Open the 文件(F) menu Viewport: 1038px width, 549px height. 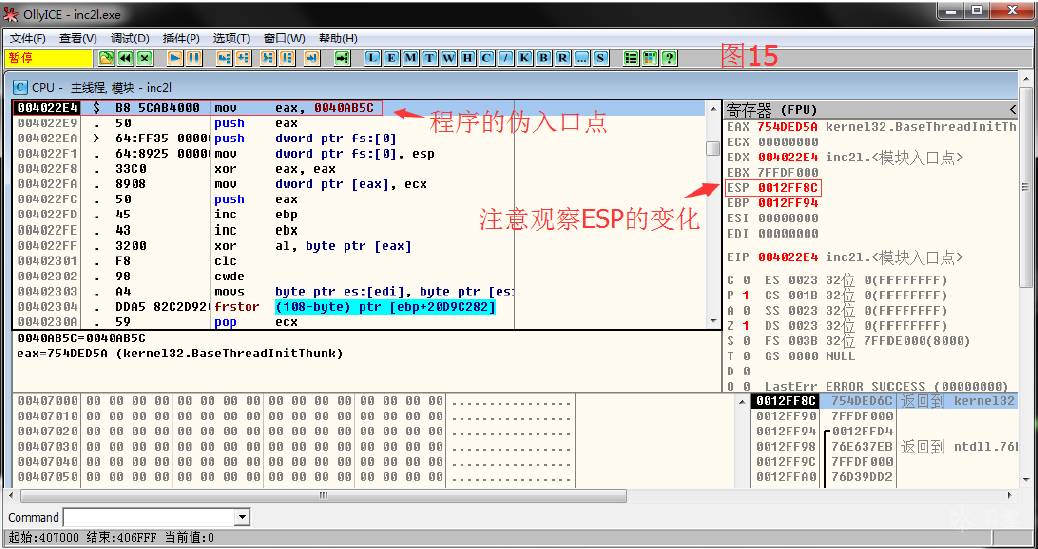(x=28, y=38)
